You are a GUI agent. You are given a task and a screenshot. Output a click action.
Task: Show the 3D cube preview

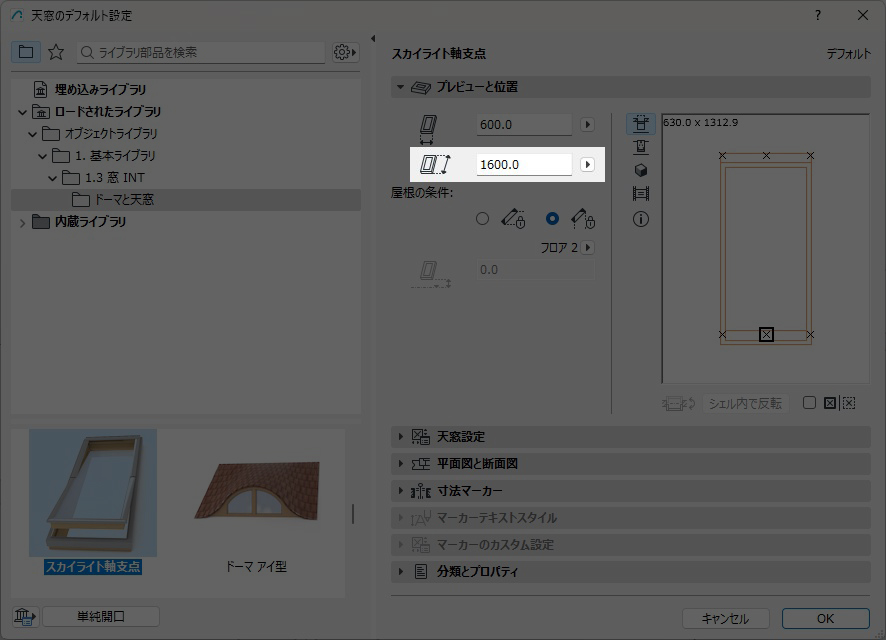pos(641,171)
